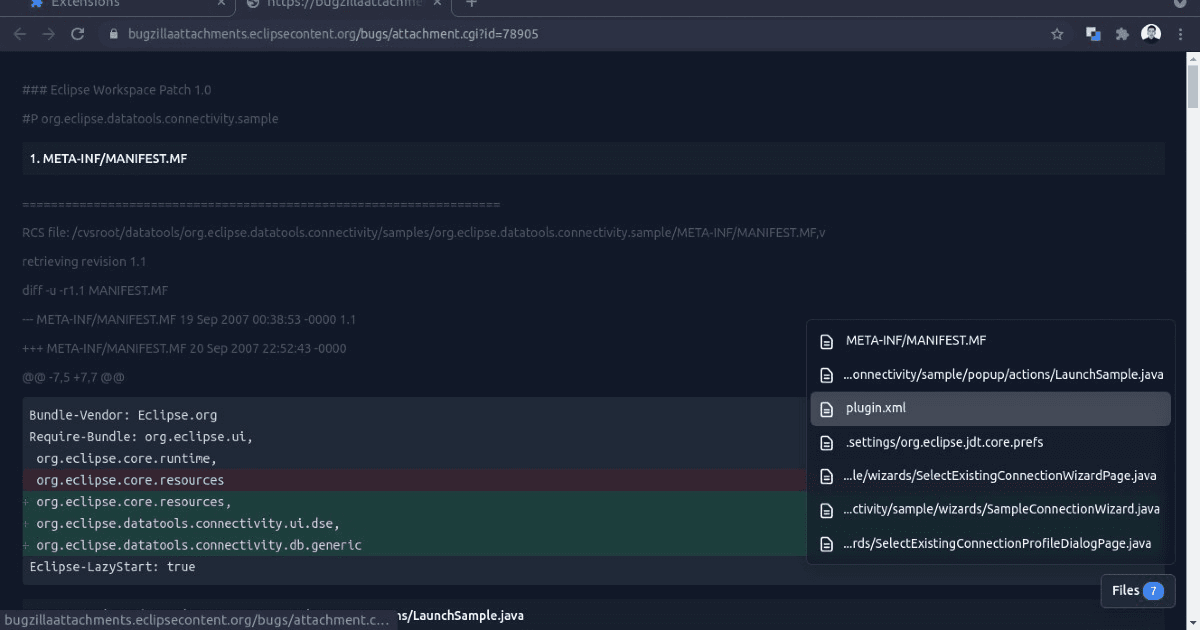Click the document icon beside plugin.xml
Image resolution: width=1200 pixels, height=630 pixels.
tap(827, 408)
